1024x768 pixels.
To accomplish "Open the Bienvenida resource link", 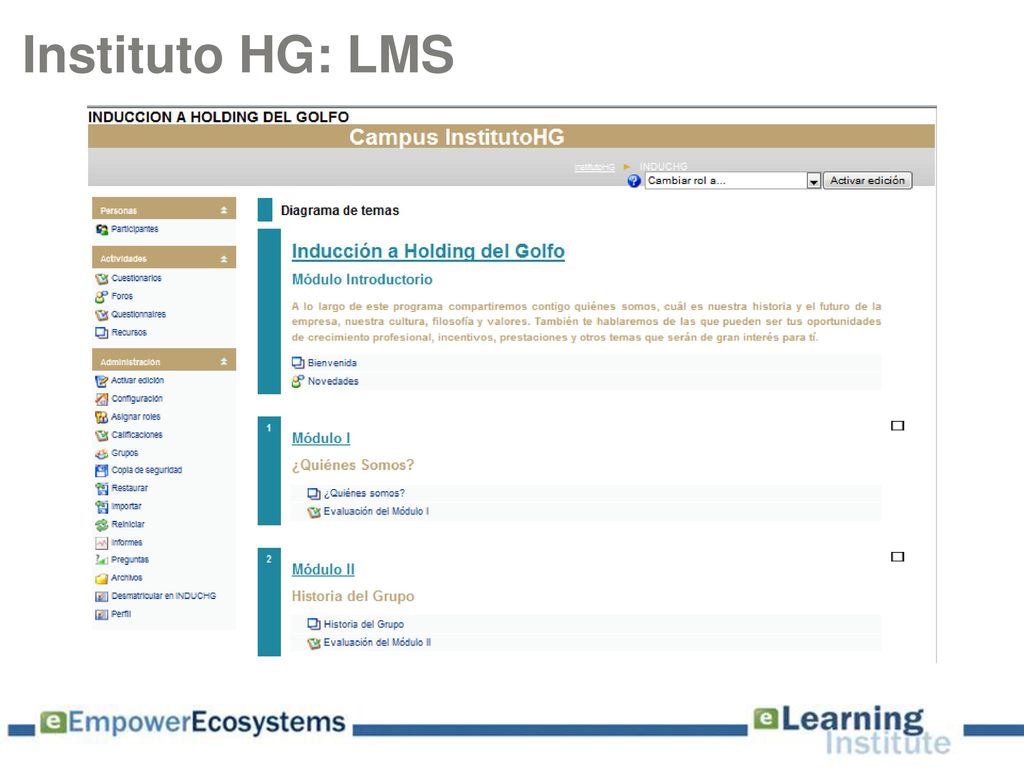I will click(x=332, y=362).
